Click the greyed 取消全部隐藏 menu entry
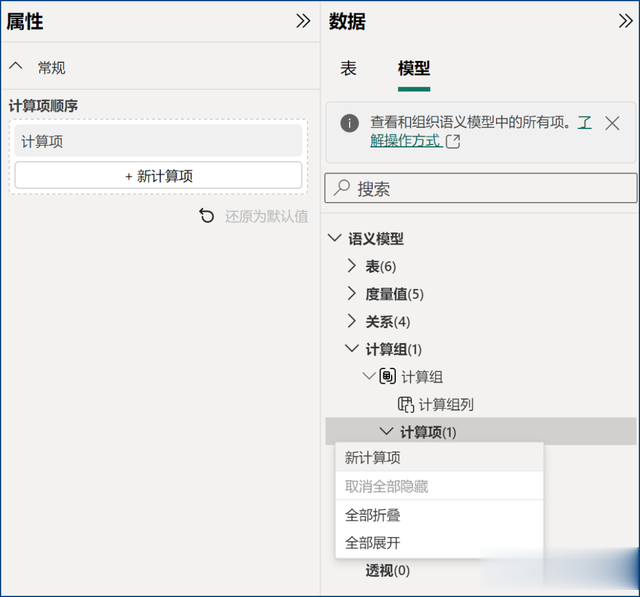Viewport: 640px width, 597px height. [x=439, y=486]
